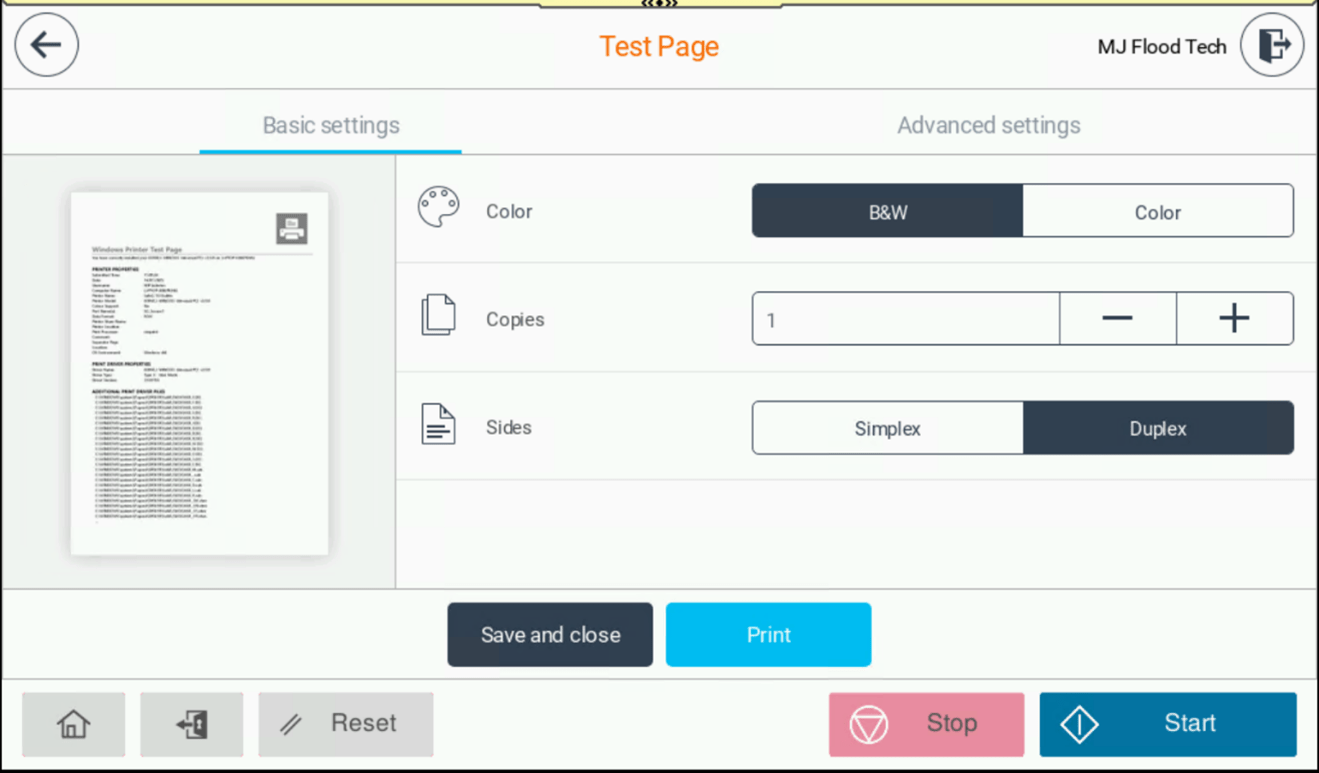1319x773 pixels.
Task: Click the printer icon on preview page
Action: point(291,229)
